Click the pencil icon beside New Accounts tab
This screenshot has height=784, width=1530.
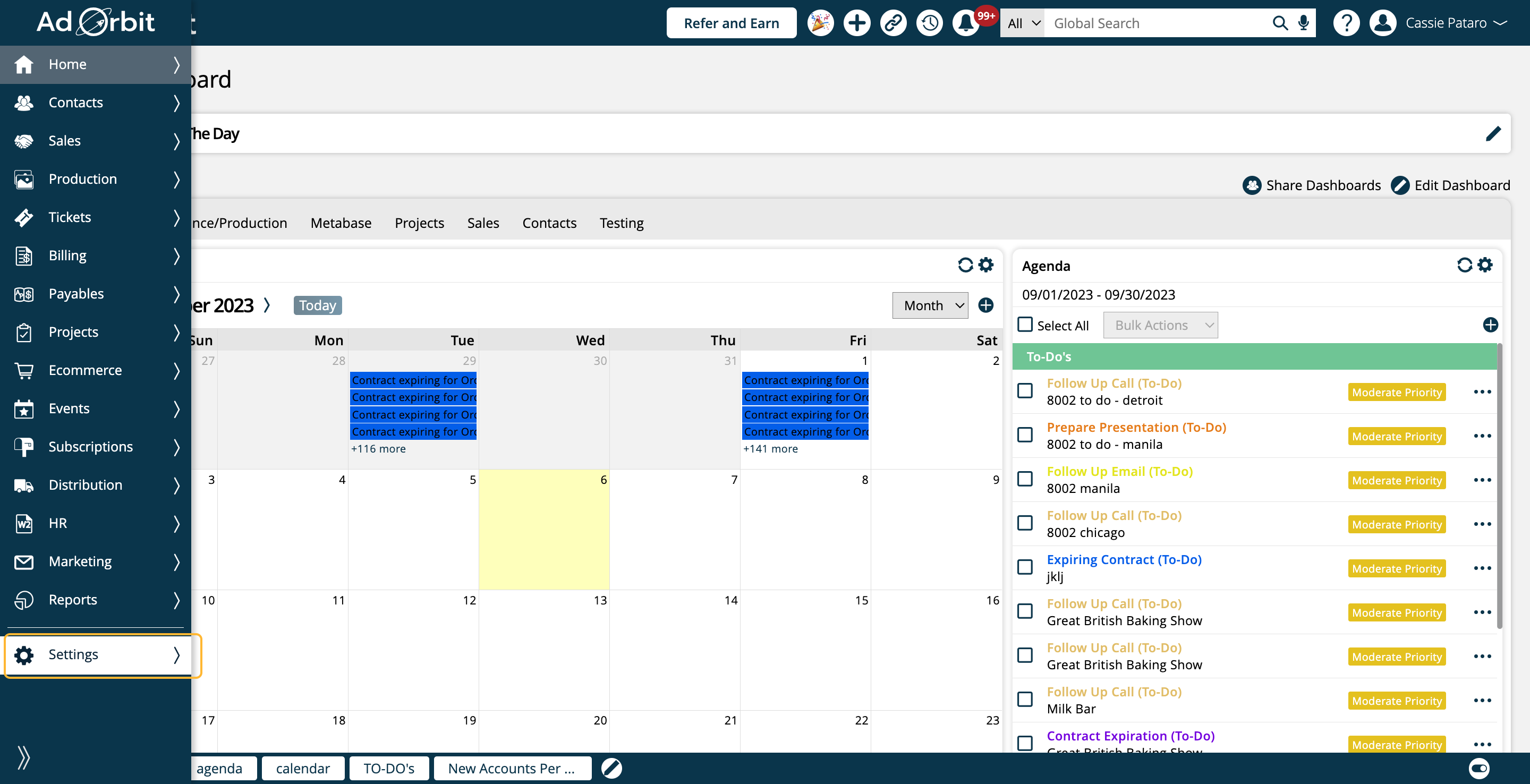[611, 768]
